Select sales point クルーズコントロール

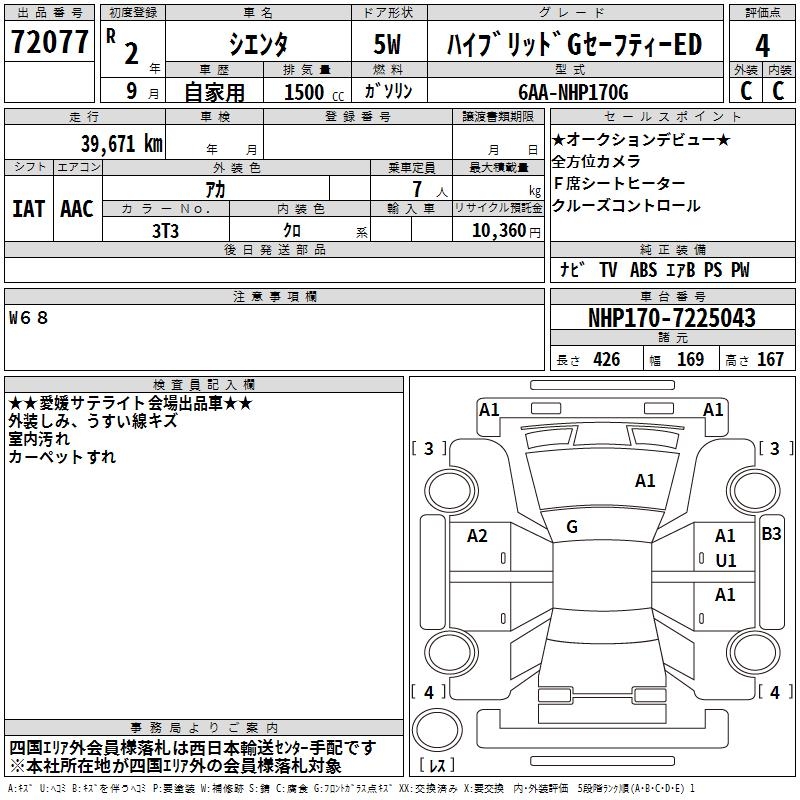pyautogui.click(x=626, y=206)
